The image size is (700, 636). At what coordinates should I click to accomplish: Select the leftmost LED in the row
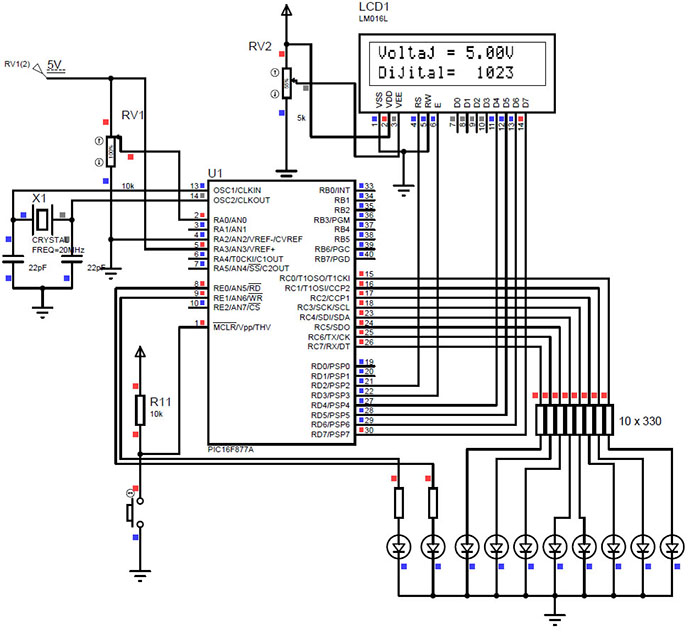tap(399, 547)
